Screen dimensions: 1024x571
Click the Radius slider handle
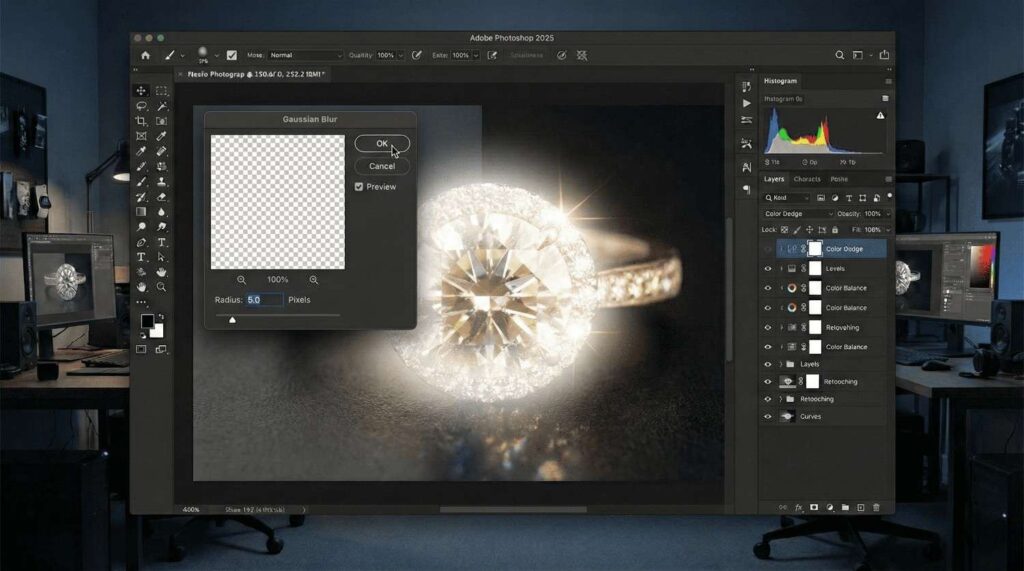[x=233, y=320]
